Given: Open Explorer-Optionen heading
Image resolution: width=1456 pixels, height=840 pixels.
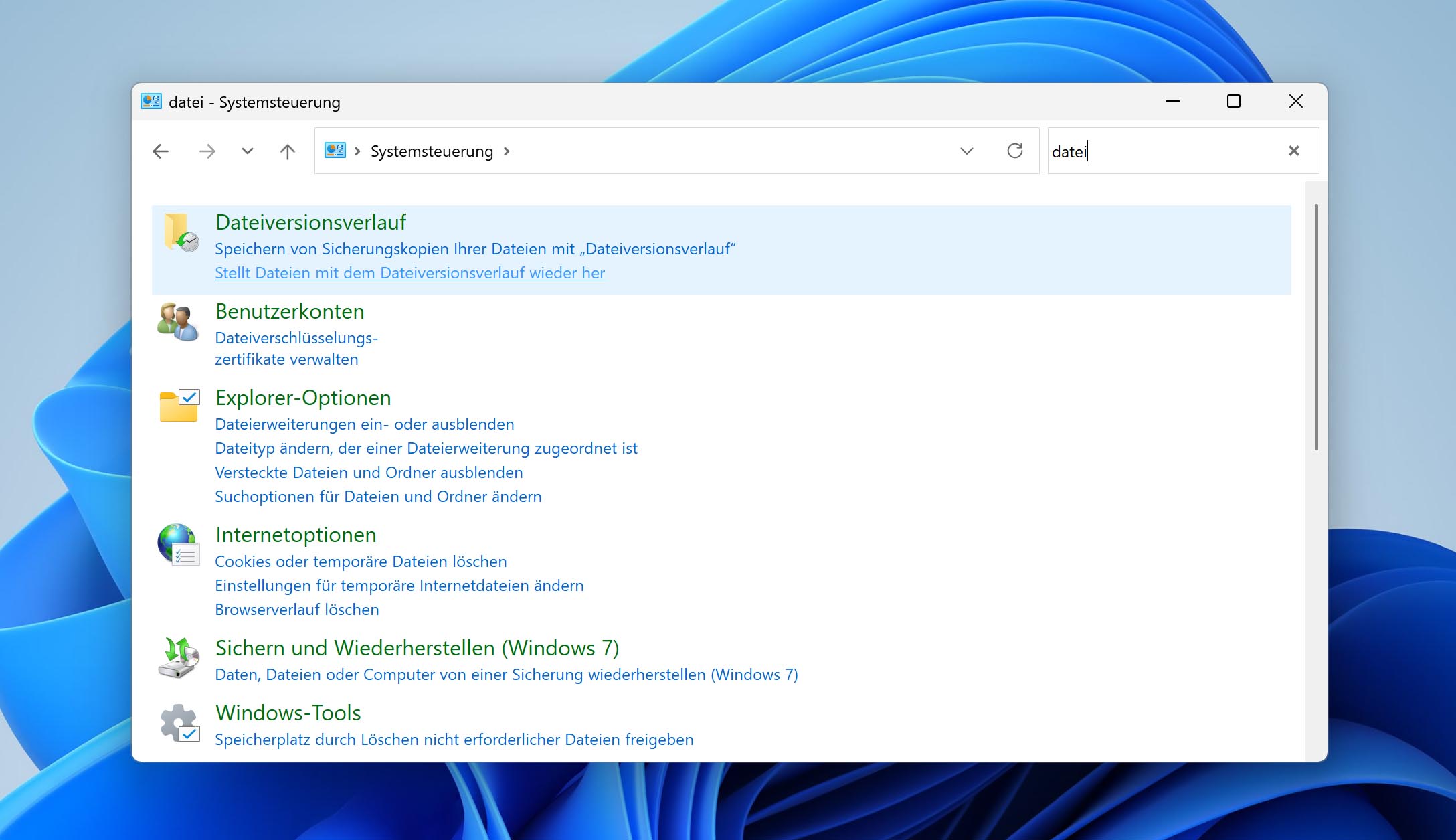Looking at the screenshot, I should click(303, 398).
